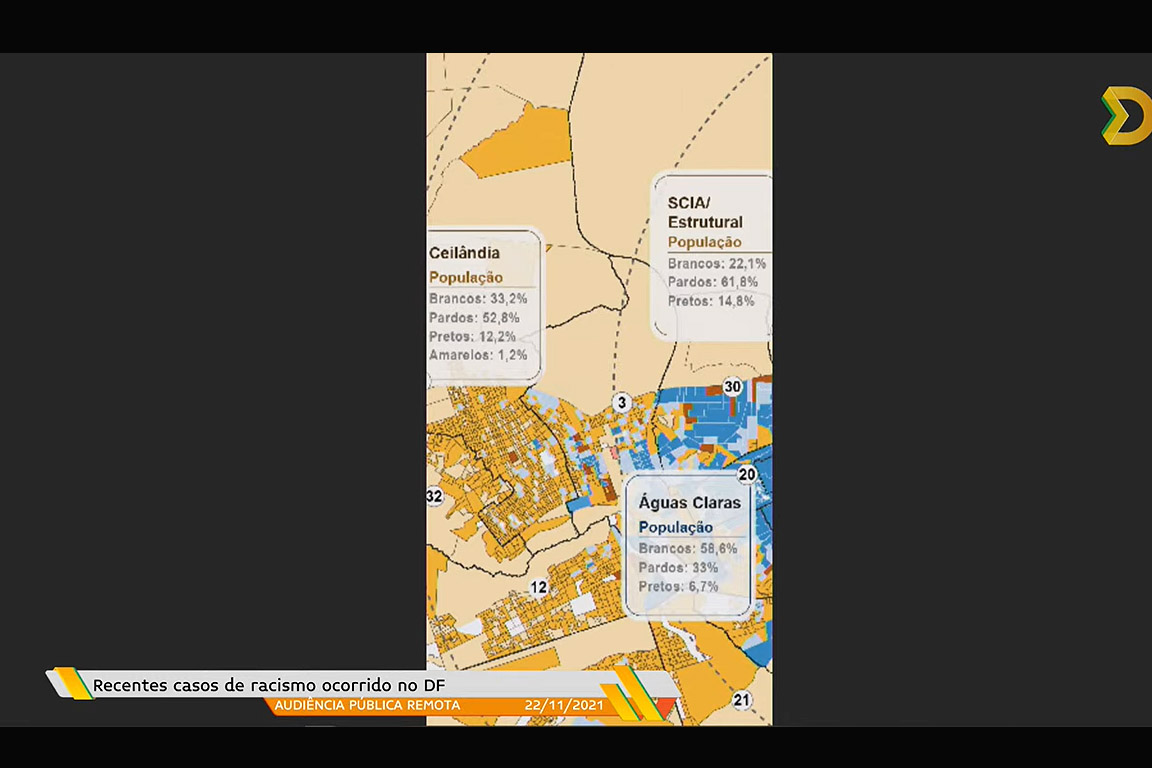Select the SCIA/Estrutural card heading

pos(705,212)
